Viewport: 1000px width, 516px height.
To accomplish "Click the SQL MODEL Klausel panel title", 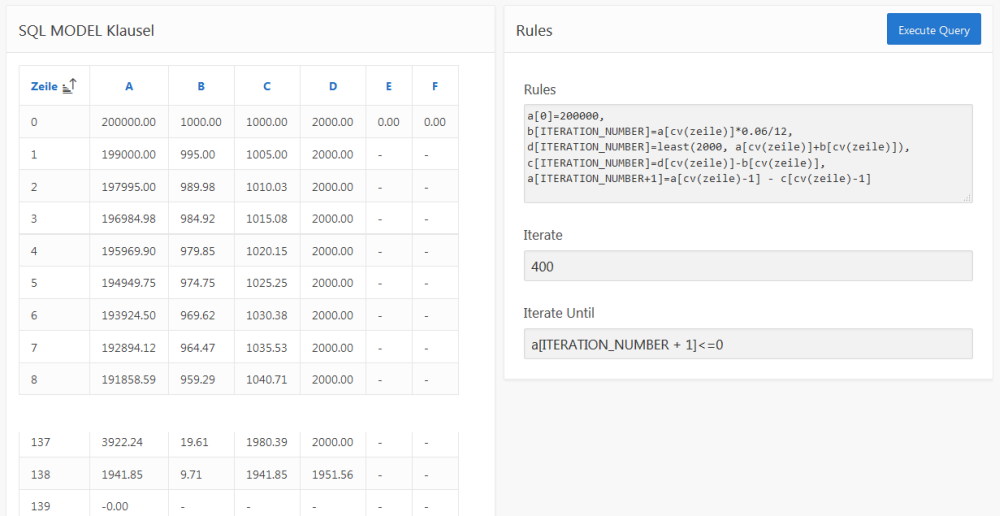I will tap(86, 30).
